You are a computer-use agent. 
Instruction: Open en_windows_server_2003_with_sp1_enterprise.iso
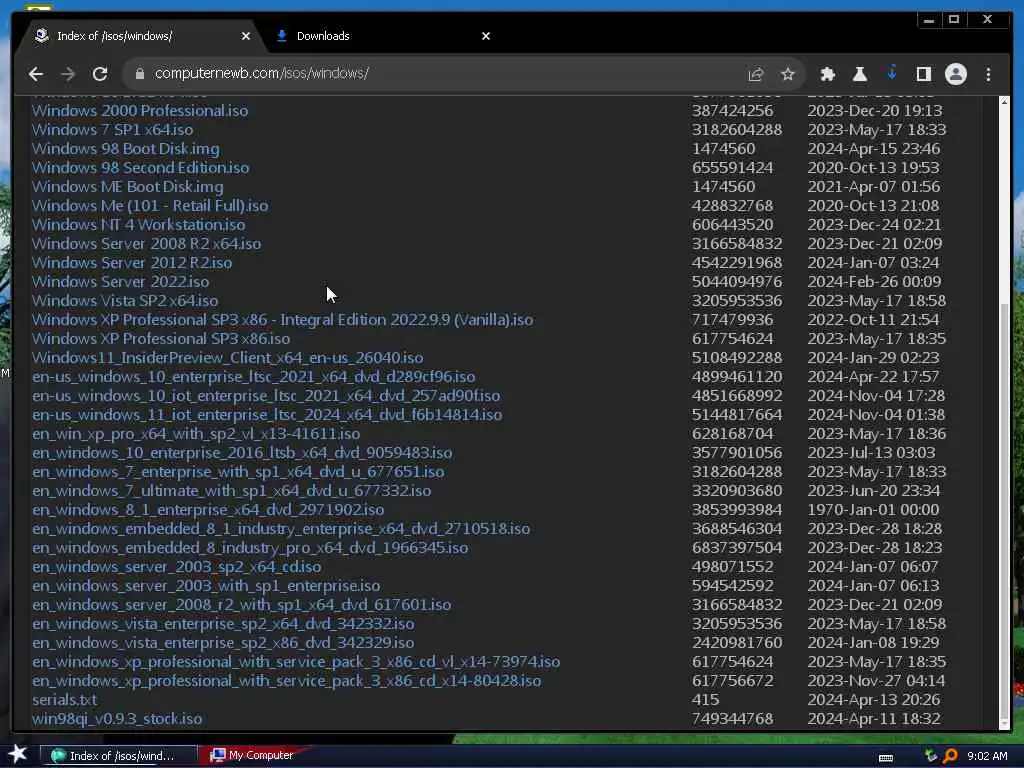206,585
